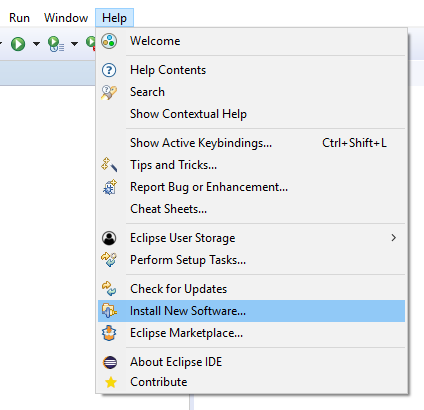
Task: Click the About Eclipse IDE logo icon
Action: (110, 362)
